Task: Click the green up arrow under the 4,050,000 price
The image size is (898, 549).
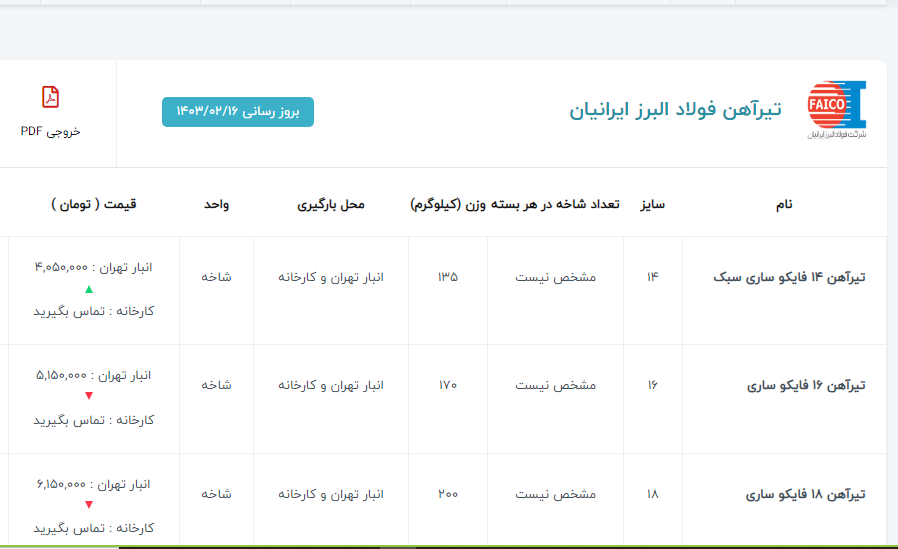Action: pyautogui.click(x=89, y=290)
